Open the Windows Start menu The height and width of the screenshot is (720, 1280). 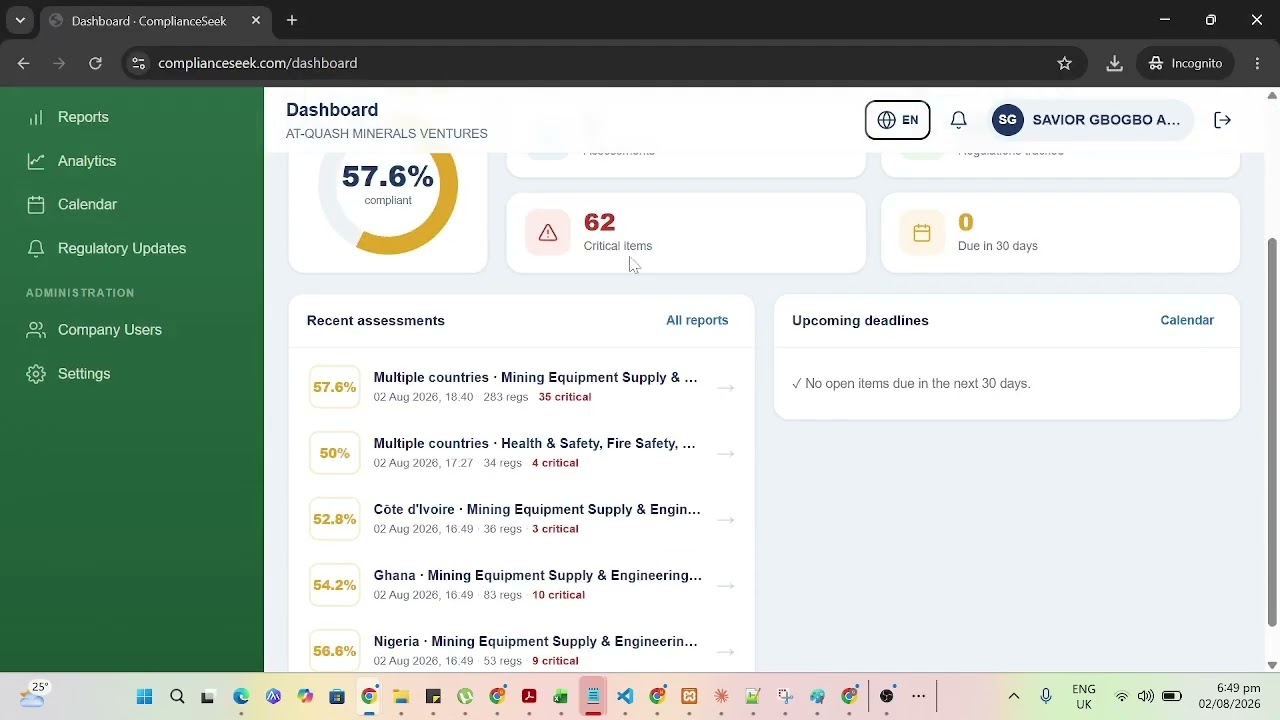(144, 696)
